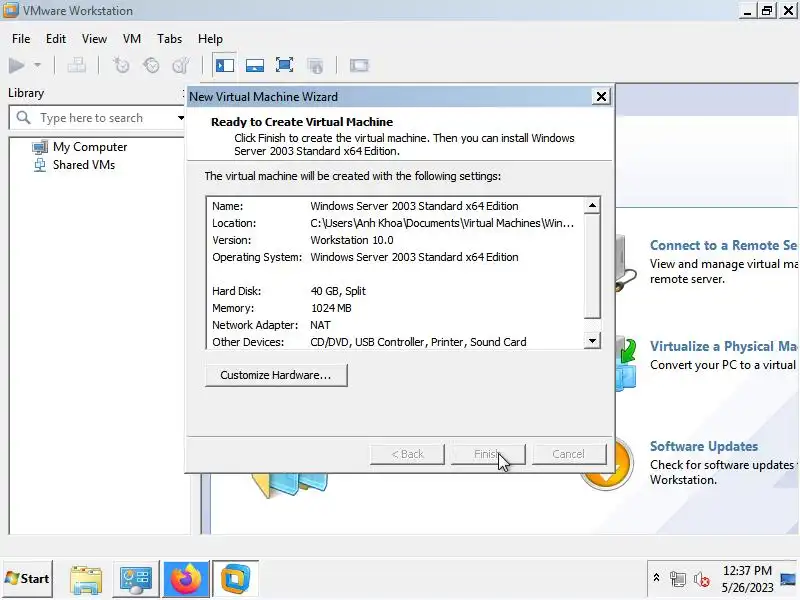This screenshot has height=600, width=800.
Task: Select the '40 GB, Split' hard disk value
Action: point(338,291)
